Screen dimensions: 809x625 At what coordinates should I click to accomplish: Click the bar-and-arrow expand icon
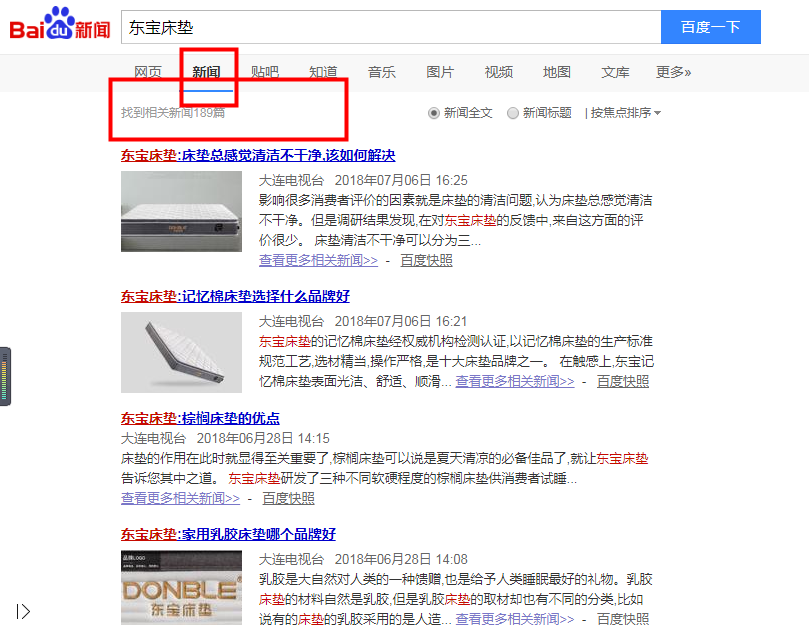(x=23, y=612)
